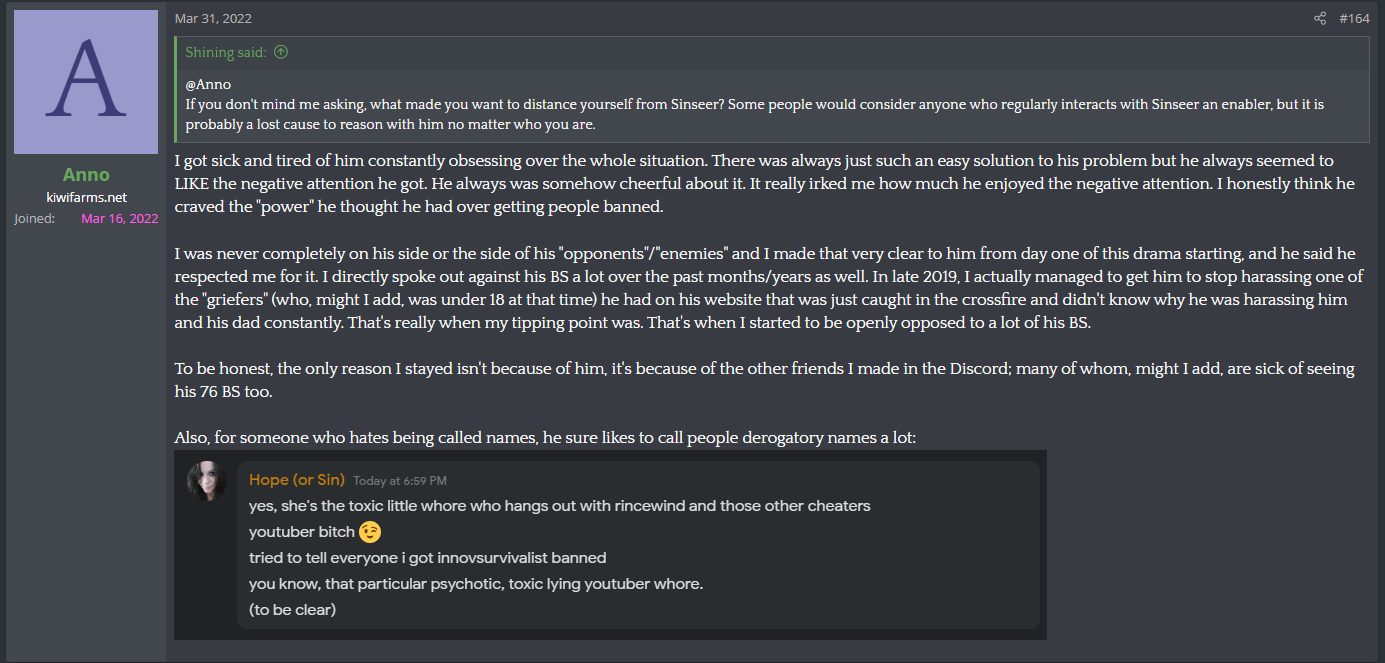This screenshot has height=663, width=1385.
Task: Click the Mar 16, 2022 joined date
Action: 119,218
